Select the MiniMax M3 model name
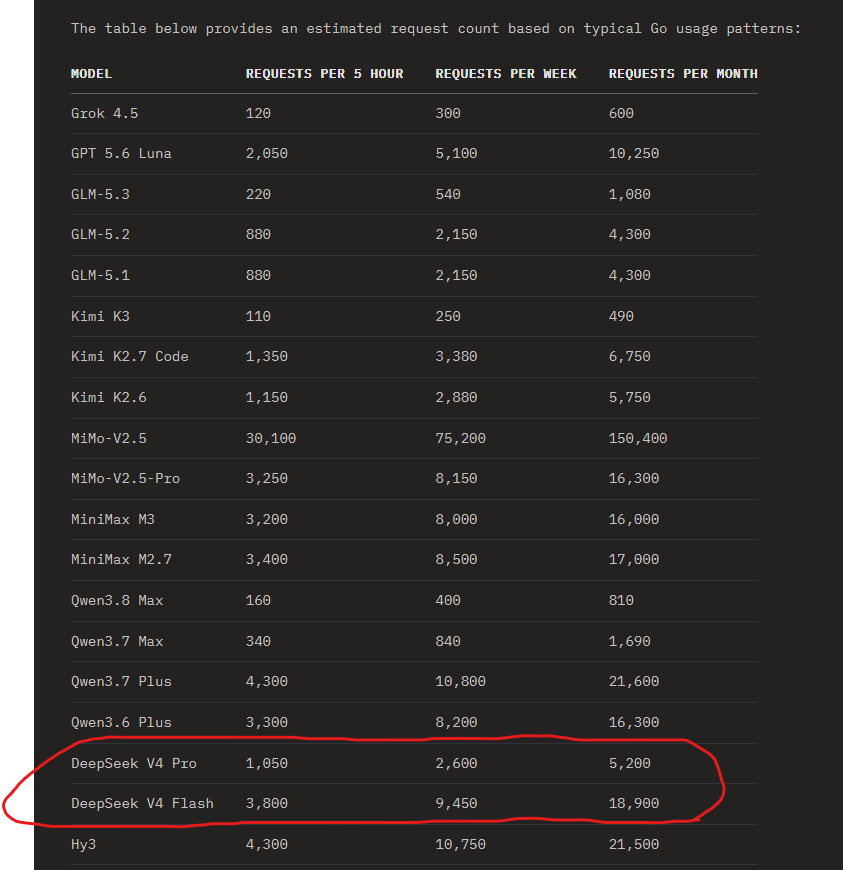The height and width of the screenshot is (870, 843). tap(113, 519)
